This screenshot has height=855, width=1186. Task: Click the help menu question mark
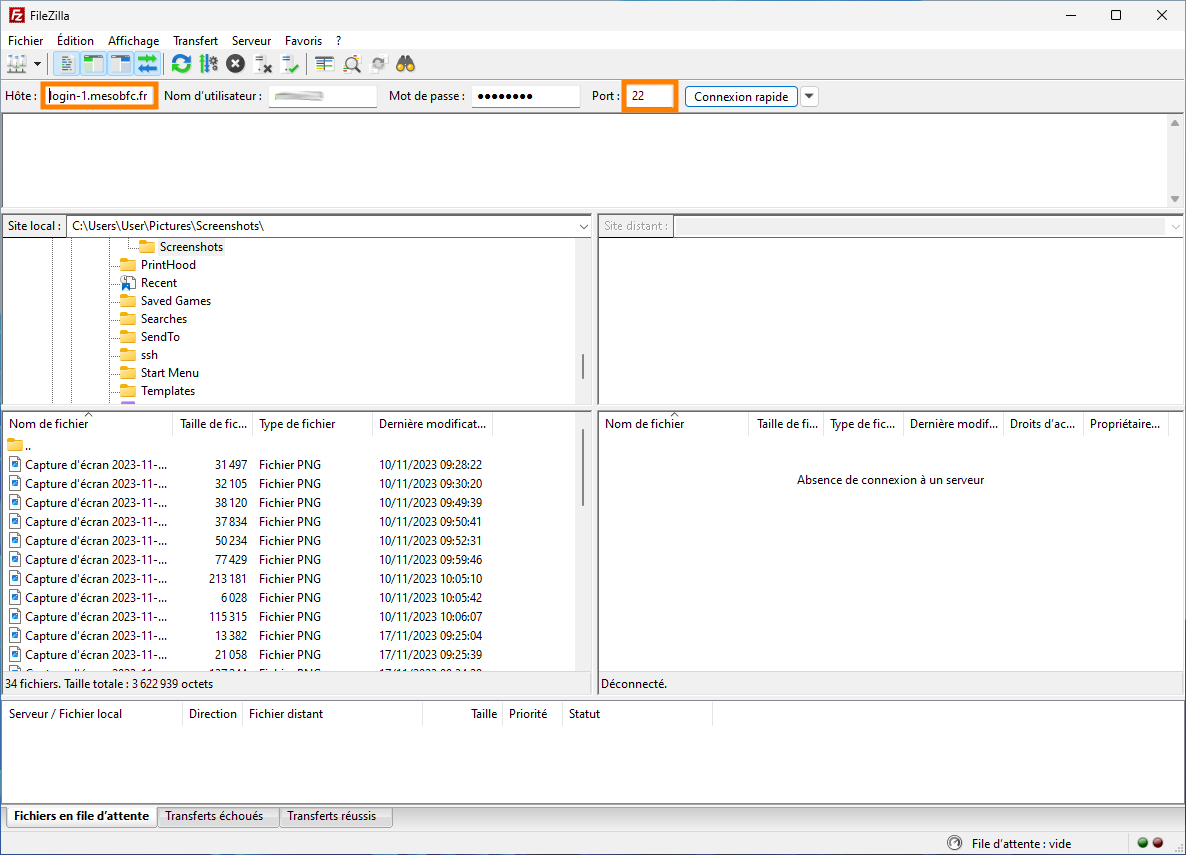338,40
